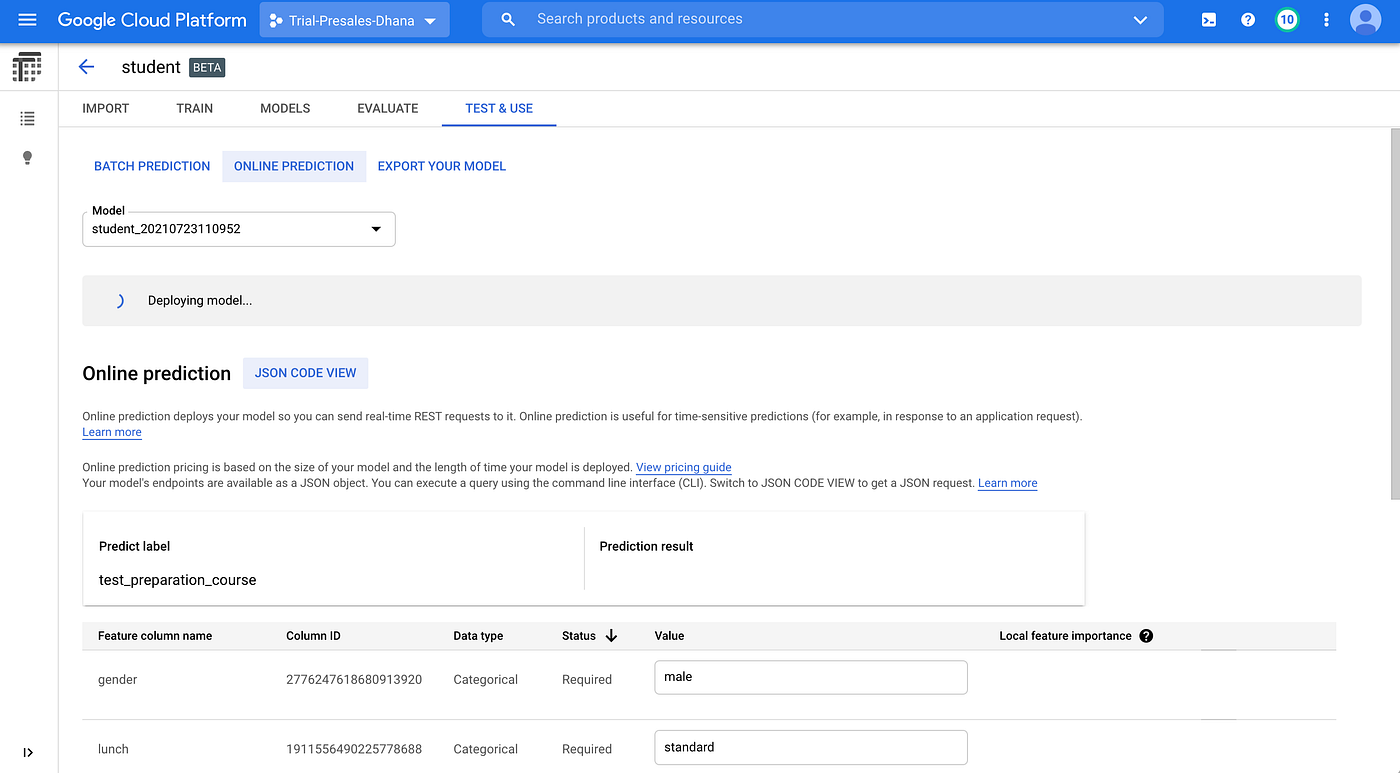Open your Google account avatar
The image size is (1400, 773).
click(x=1365, y=19)
